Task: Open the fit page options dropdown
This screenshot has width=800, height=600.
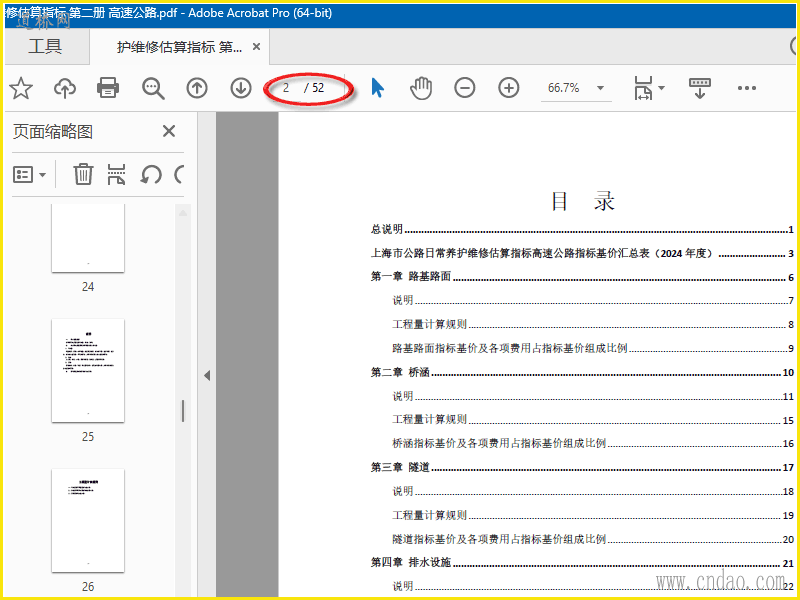Action: [649, 88]
